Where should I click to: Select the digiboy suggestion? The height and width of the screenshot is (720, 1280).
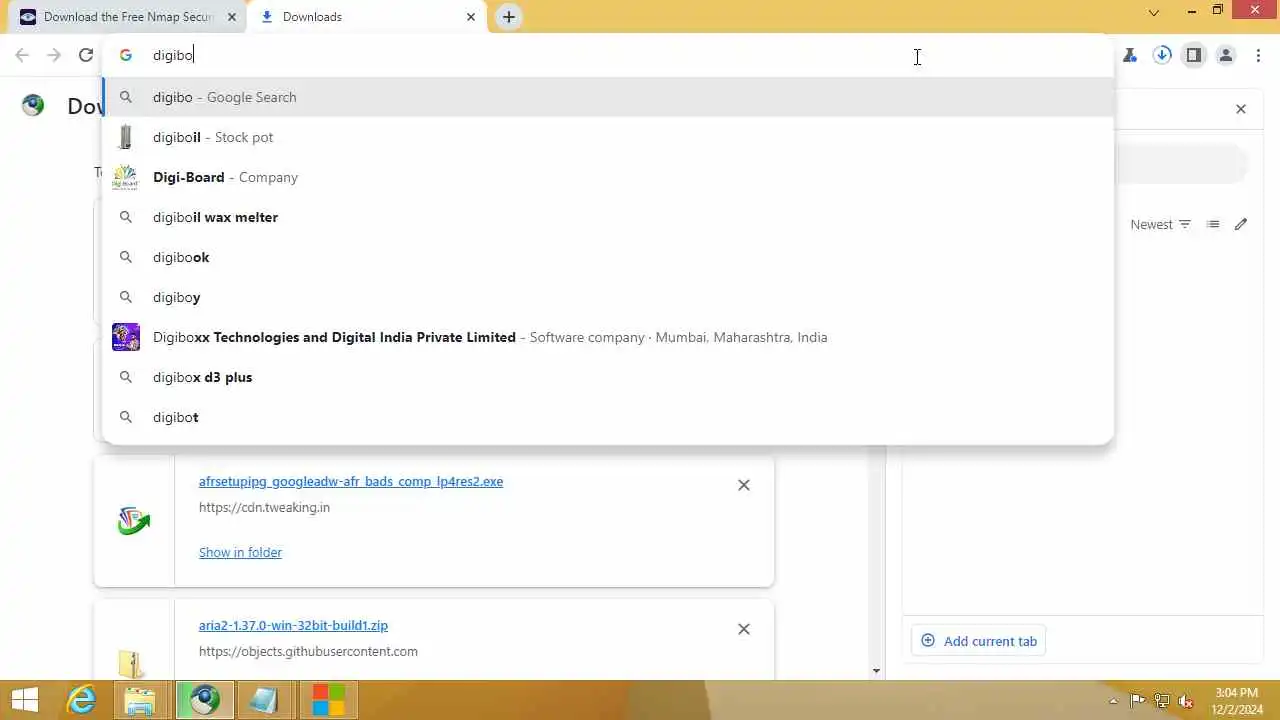(x=608, y=297)
